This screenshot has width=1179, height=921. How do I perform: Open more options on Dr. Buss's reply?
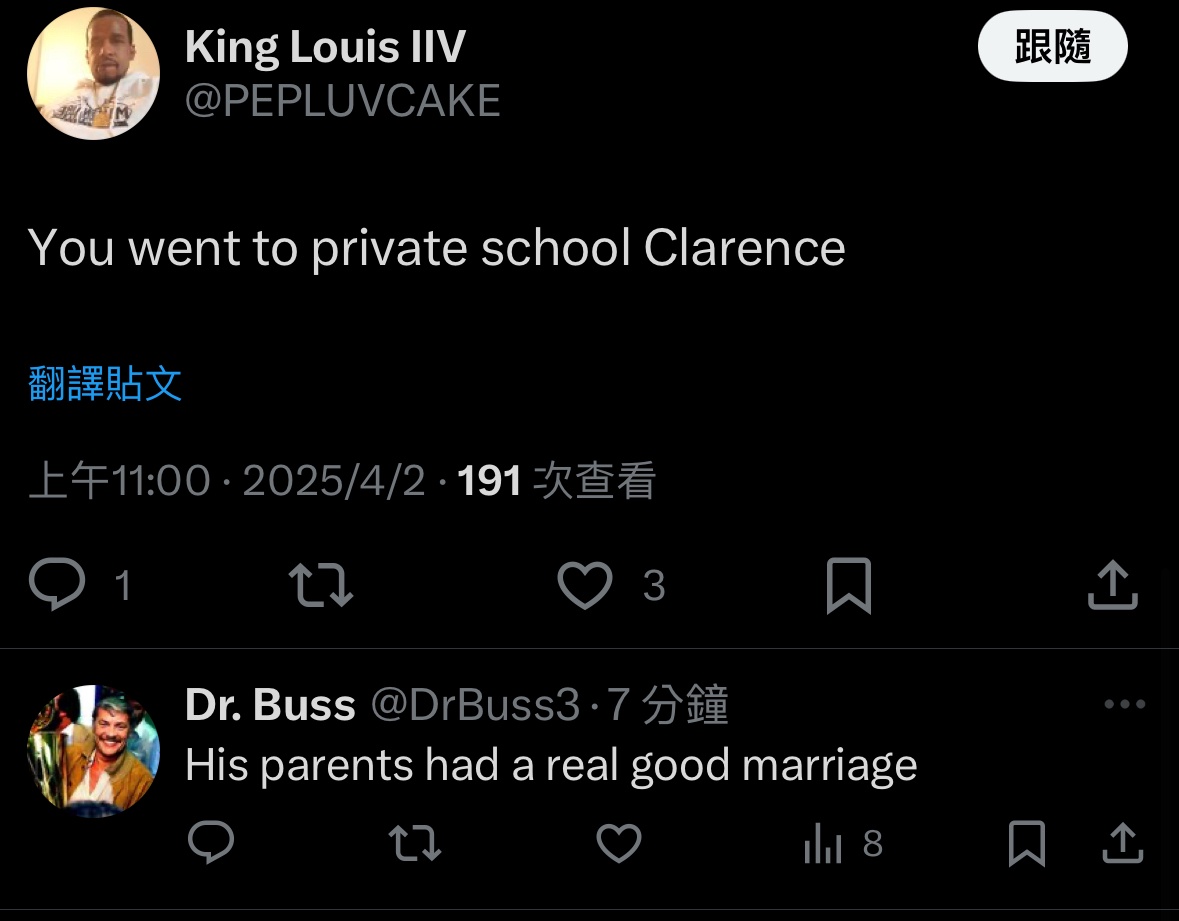point(1124,705)
